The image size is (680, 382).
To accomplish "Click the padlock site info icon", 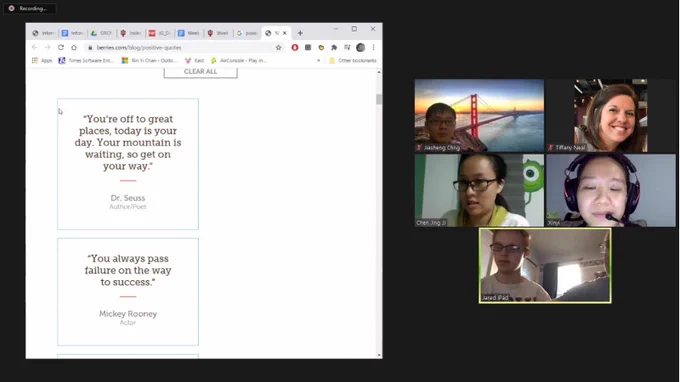I will tap(90, 48).
